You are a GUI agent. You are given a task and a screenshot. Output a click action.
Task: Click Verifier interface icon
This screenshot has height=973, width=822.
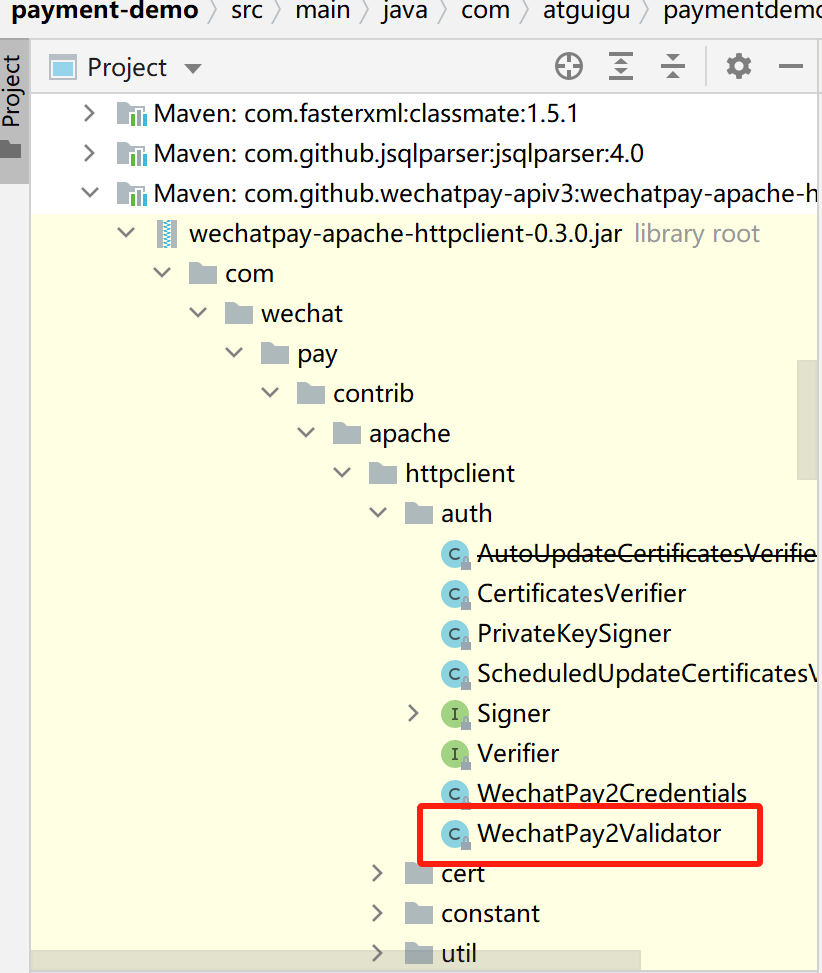coord(455,754)
